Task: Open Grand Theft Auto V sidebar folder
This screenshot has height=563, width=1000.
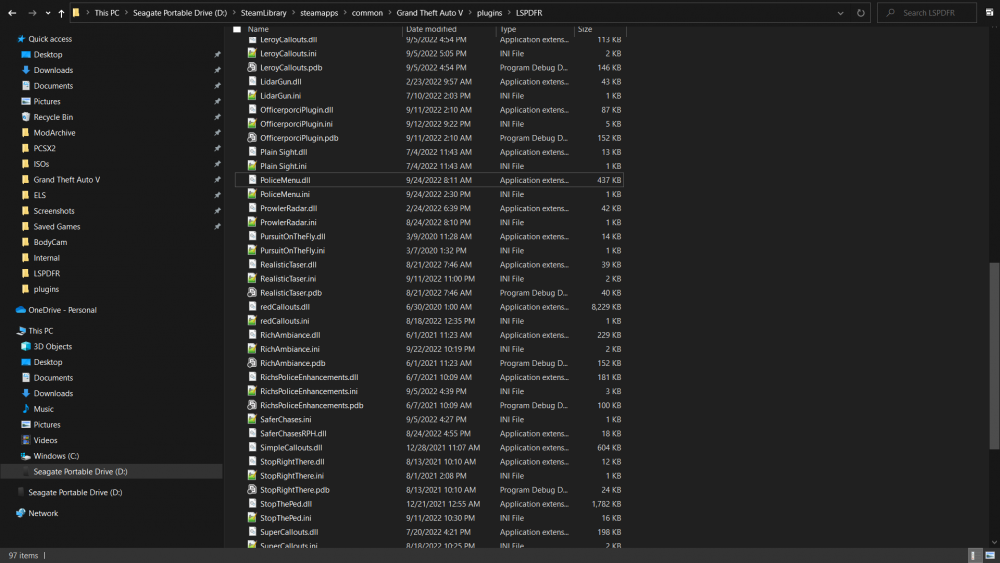Action: 66,180
